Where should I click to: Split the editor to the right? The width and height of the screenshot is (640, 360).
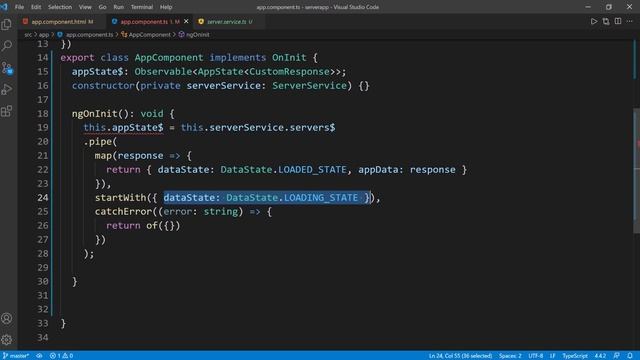(x=618, y=21)
